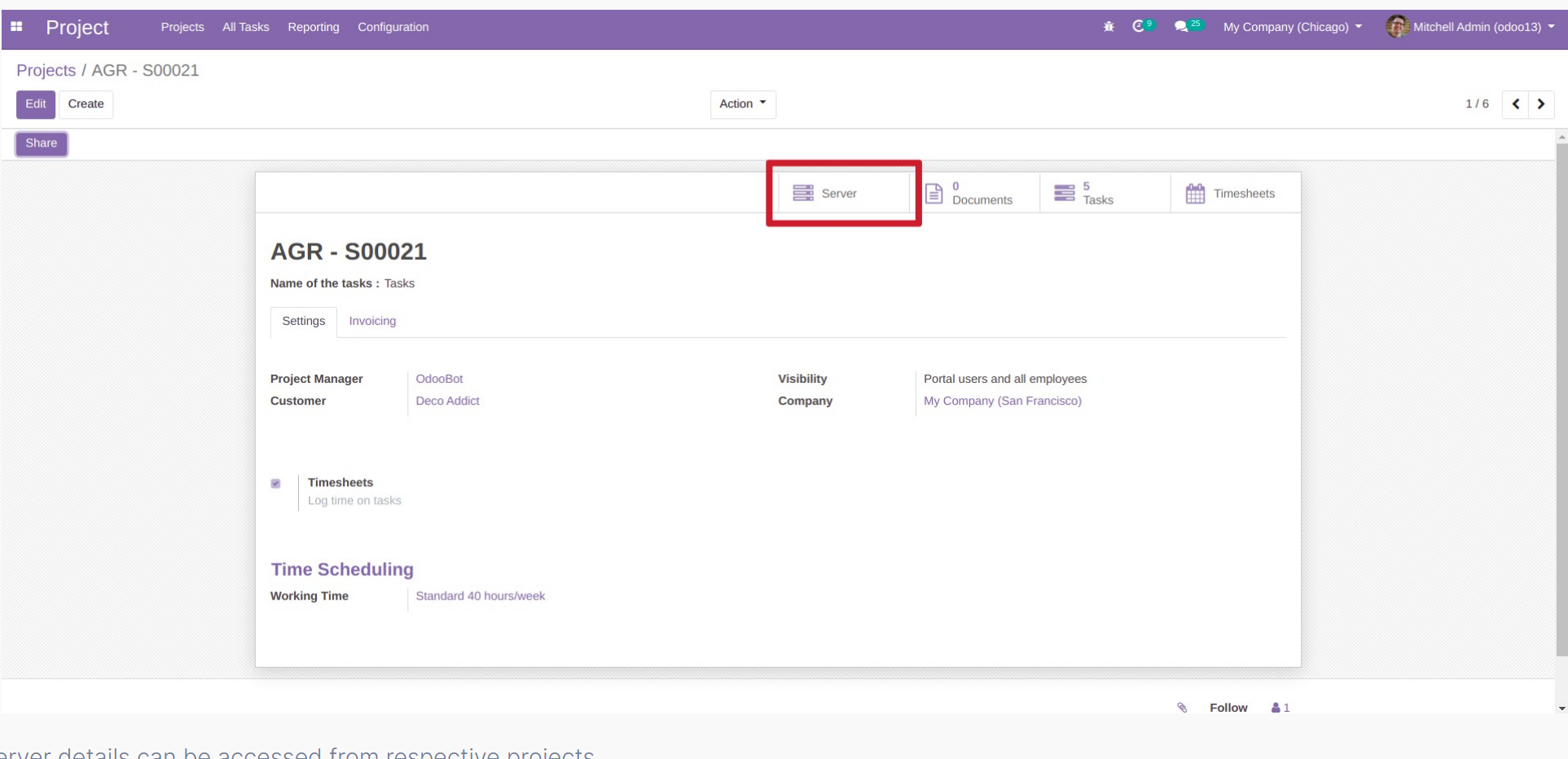The image size is (1568, 759).
Task: Toggle the Timesheets checkbox
Action: pos(276,484)
